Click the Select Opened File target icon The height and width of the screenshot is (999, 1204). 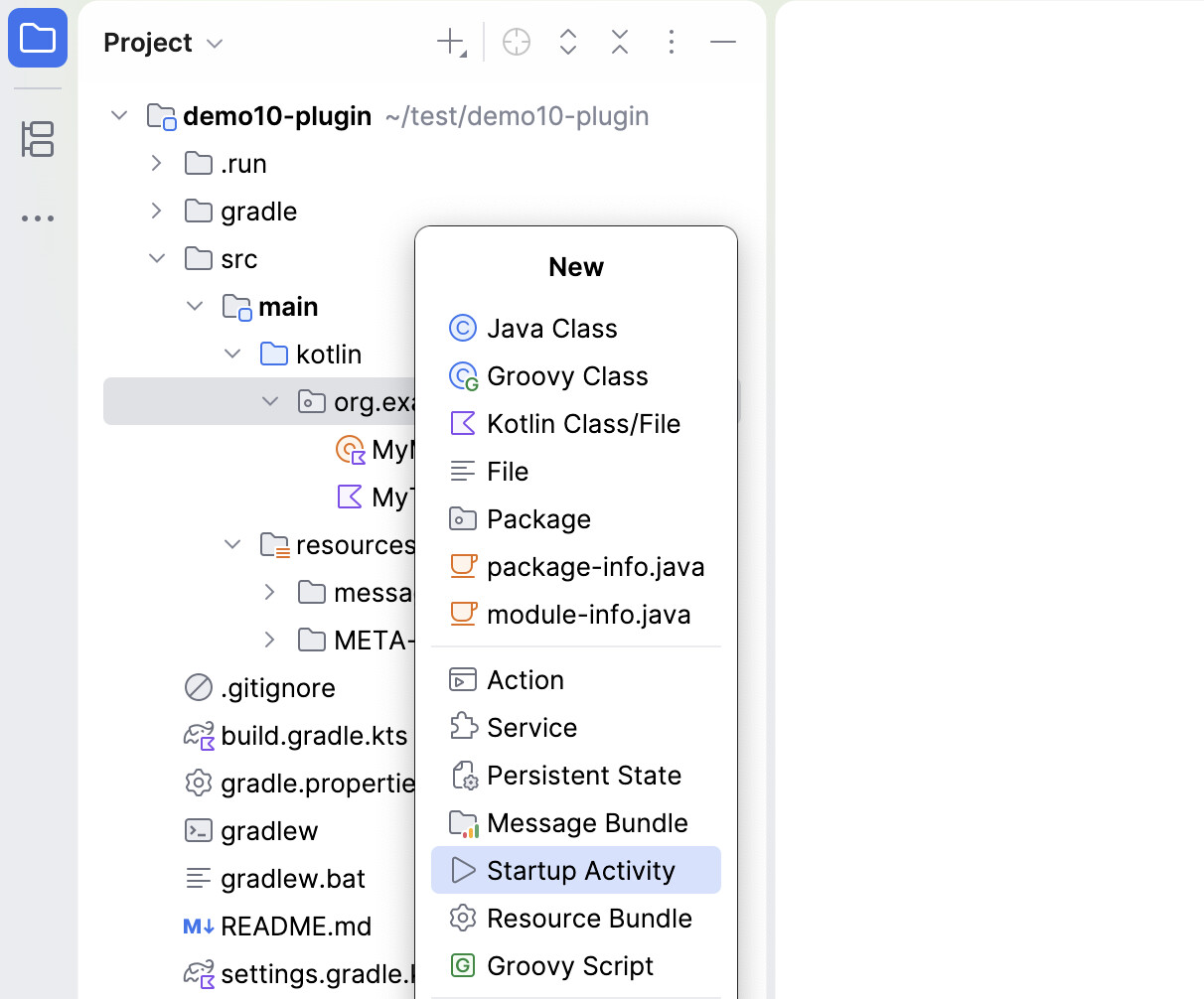516,42
